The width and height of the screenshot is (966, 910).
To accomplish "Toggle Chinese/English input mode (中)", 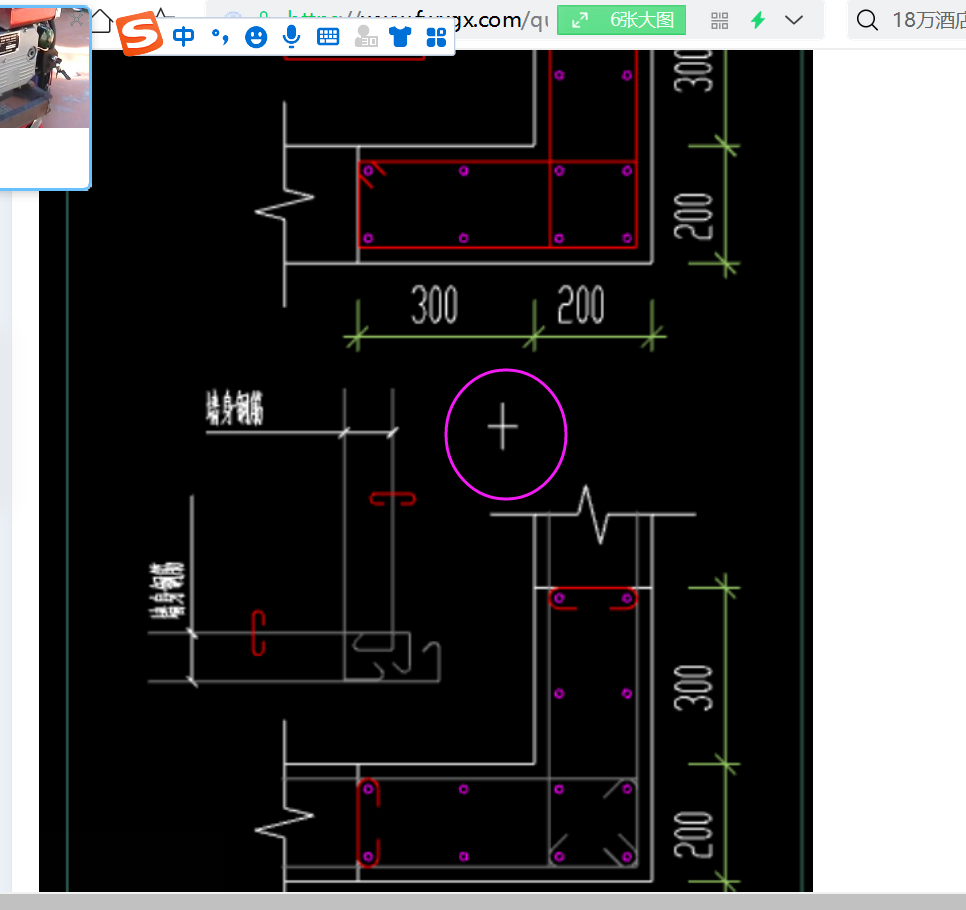I will (x=184, y=37).
